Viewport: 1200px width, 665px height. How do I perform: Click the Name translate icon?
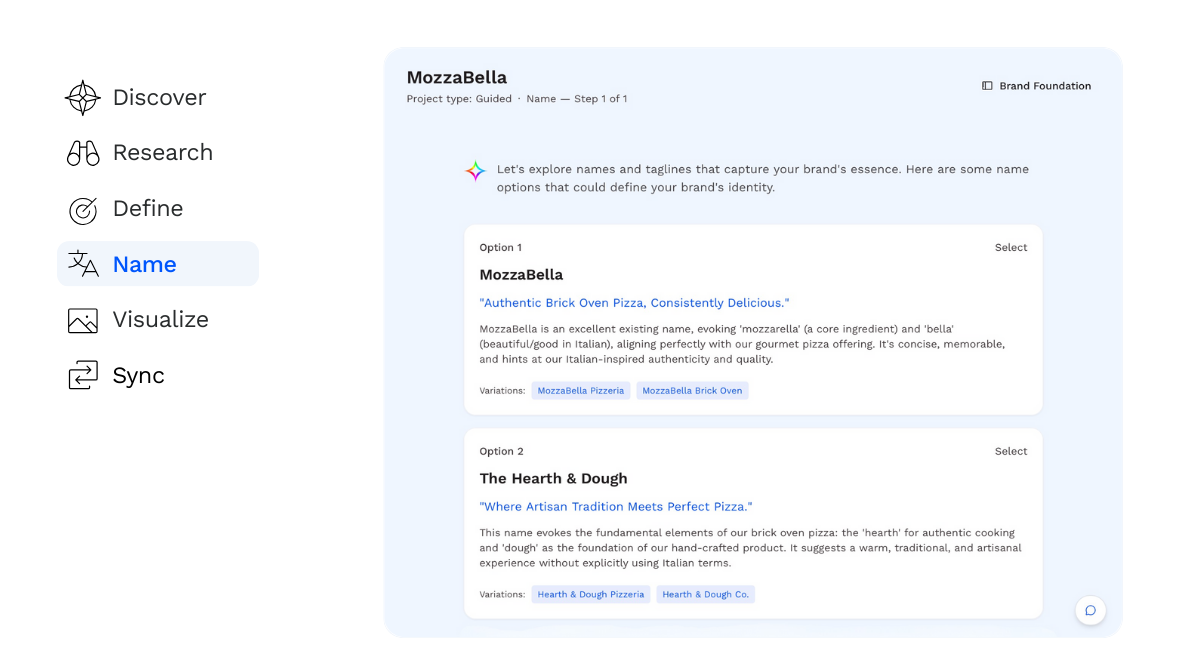pyautogui.click(x=83, y=264)
